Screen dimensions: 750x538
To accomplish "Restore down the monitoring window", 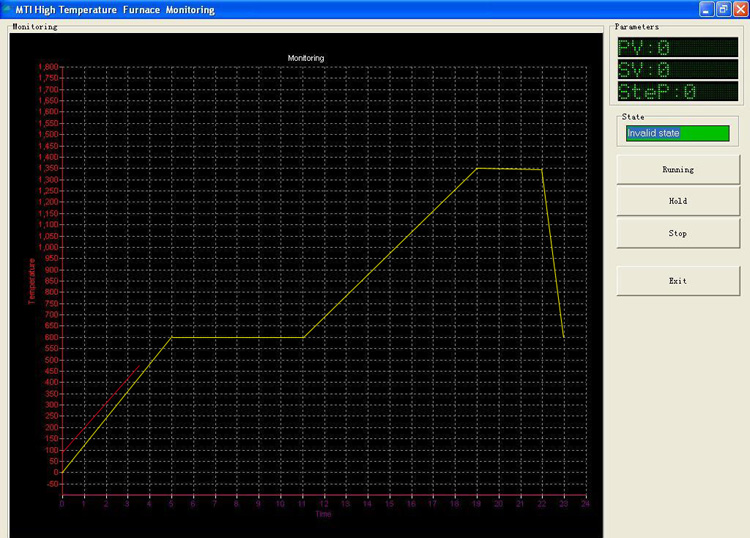I will pos(724,9).
